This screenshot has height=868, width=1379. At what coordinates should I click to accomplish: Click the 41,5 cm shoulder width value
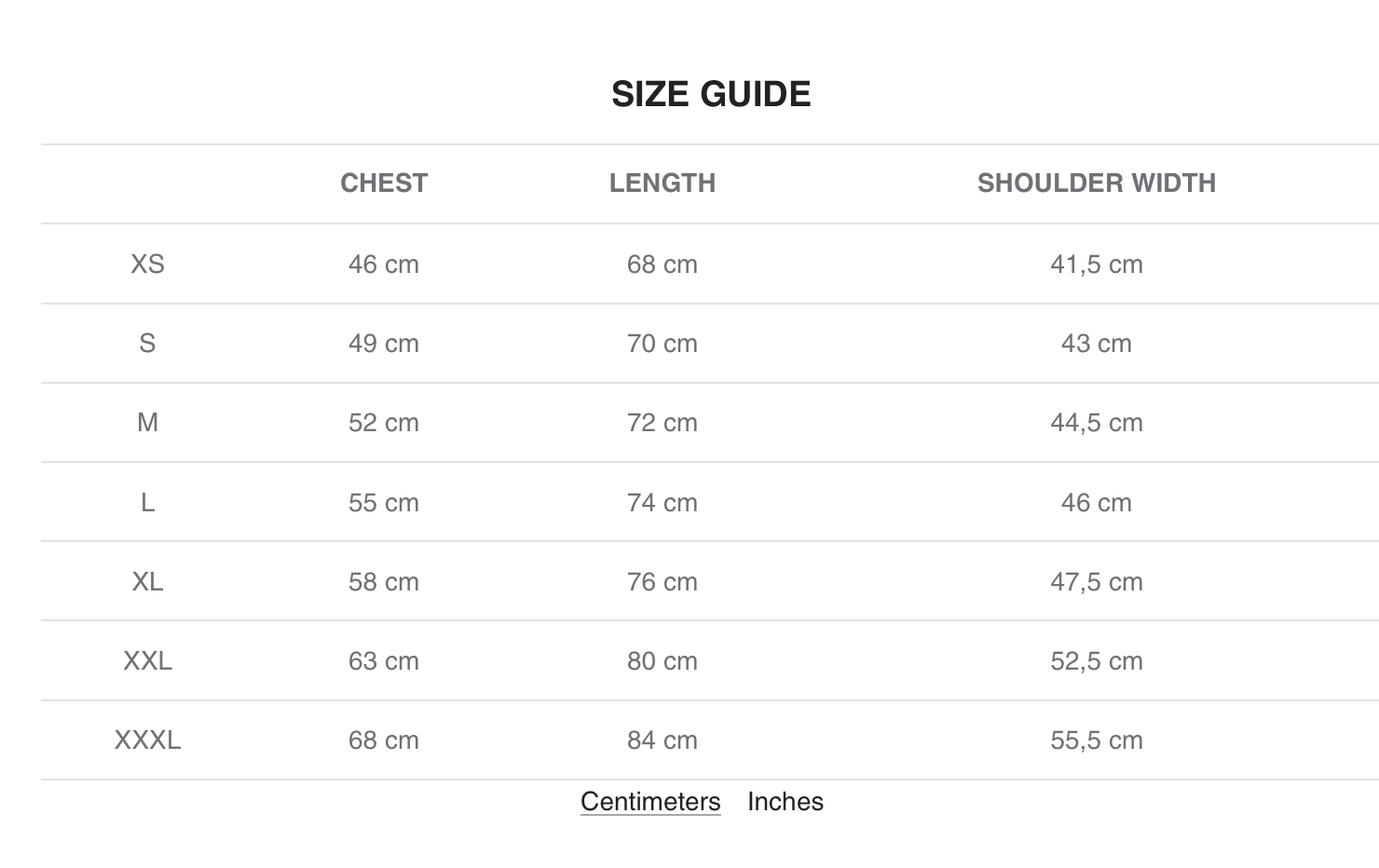coord(1096,264)
